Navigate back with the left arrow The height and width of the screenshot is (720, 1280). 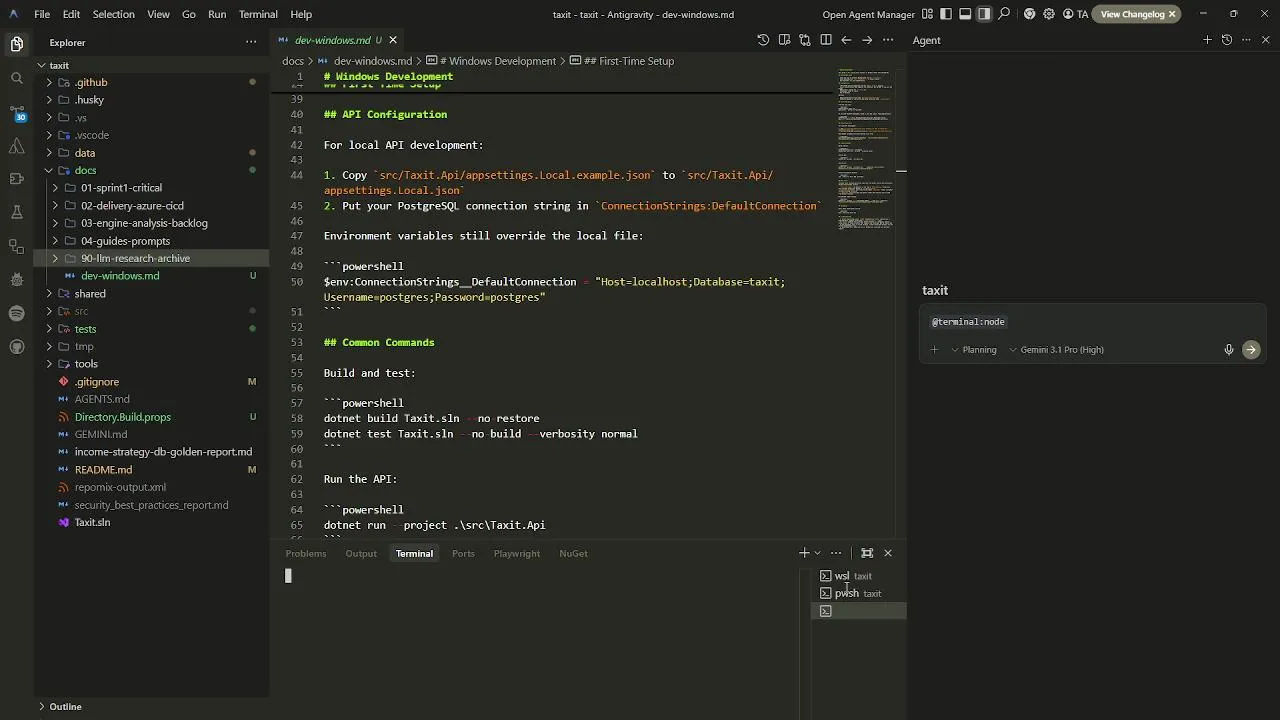846,40
